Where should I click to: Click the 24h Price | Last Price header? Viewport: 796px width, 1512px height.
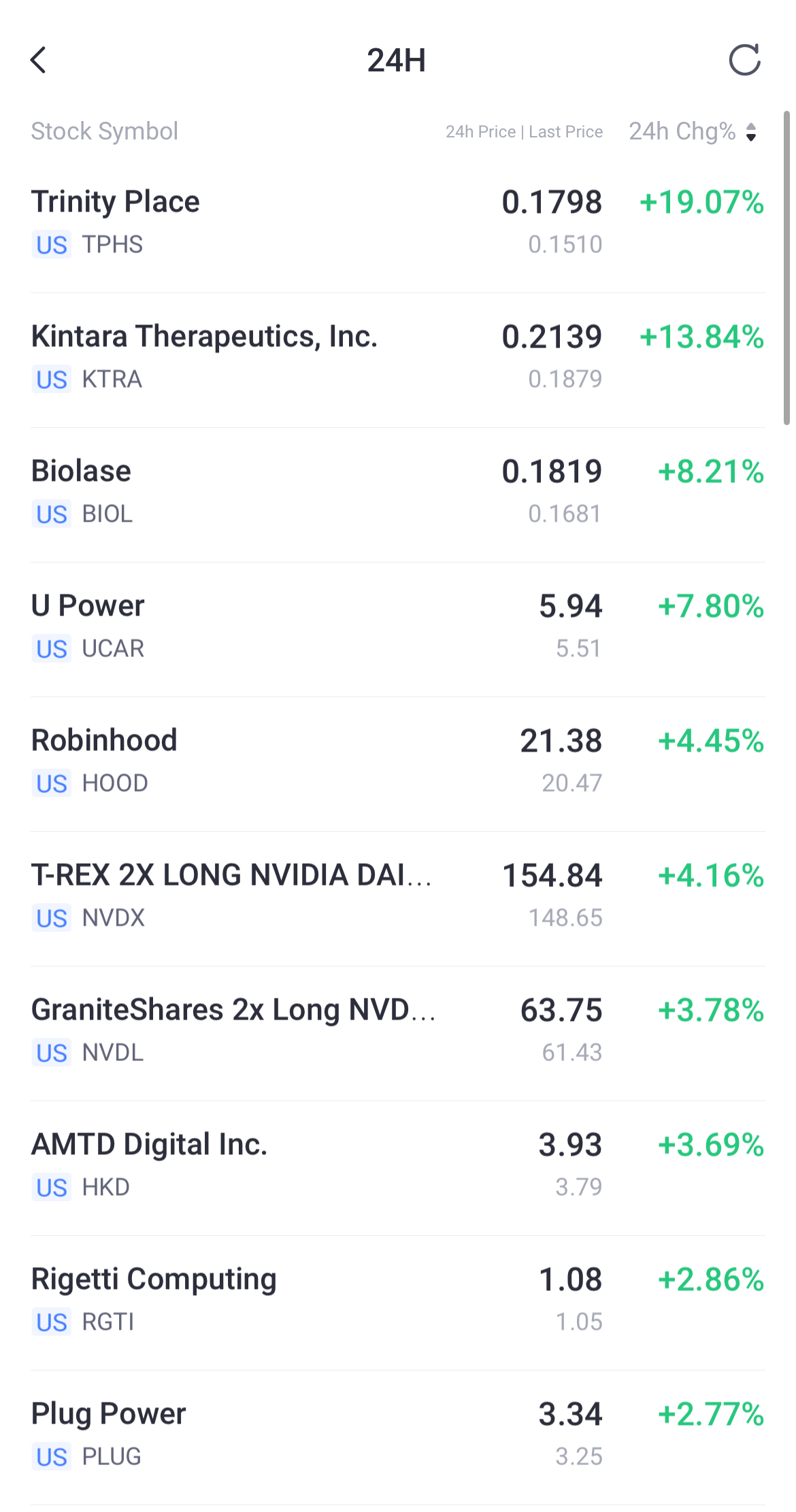[x=524, y=132]
